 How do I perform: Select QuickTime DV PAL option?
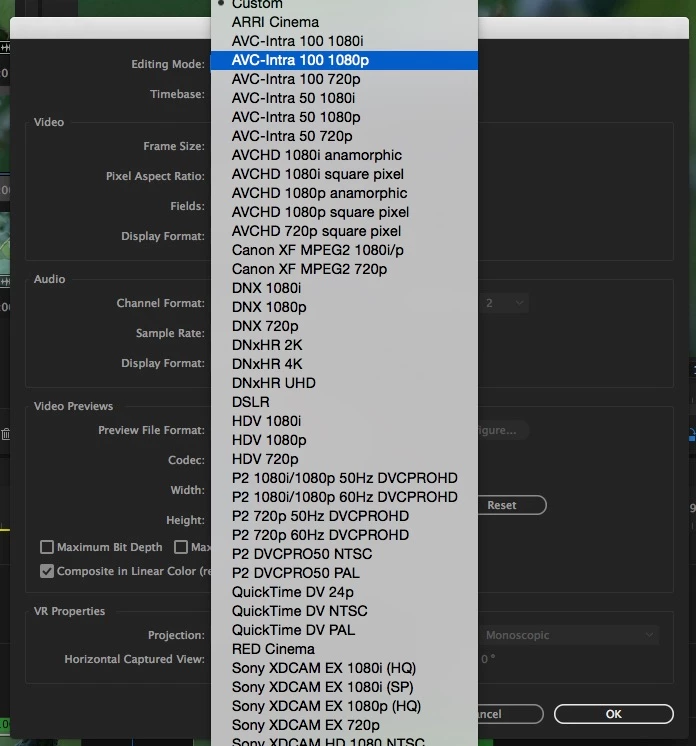[x=344, y=630]
